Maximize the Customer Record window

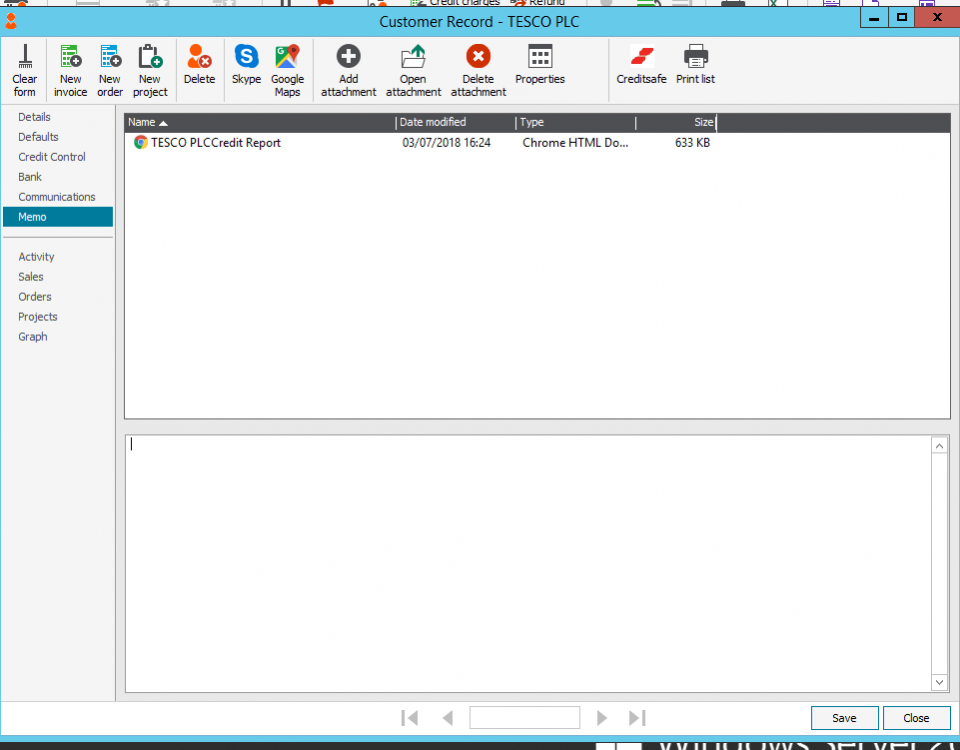pyautogui.click(x=902, y=18)
